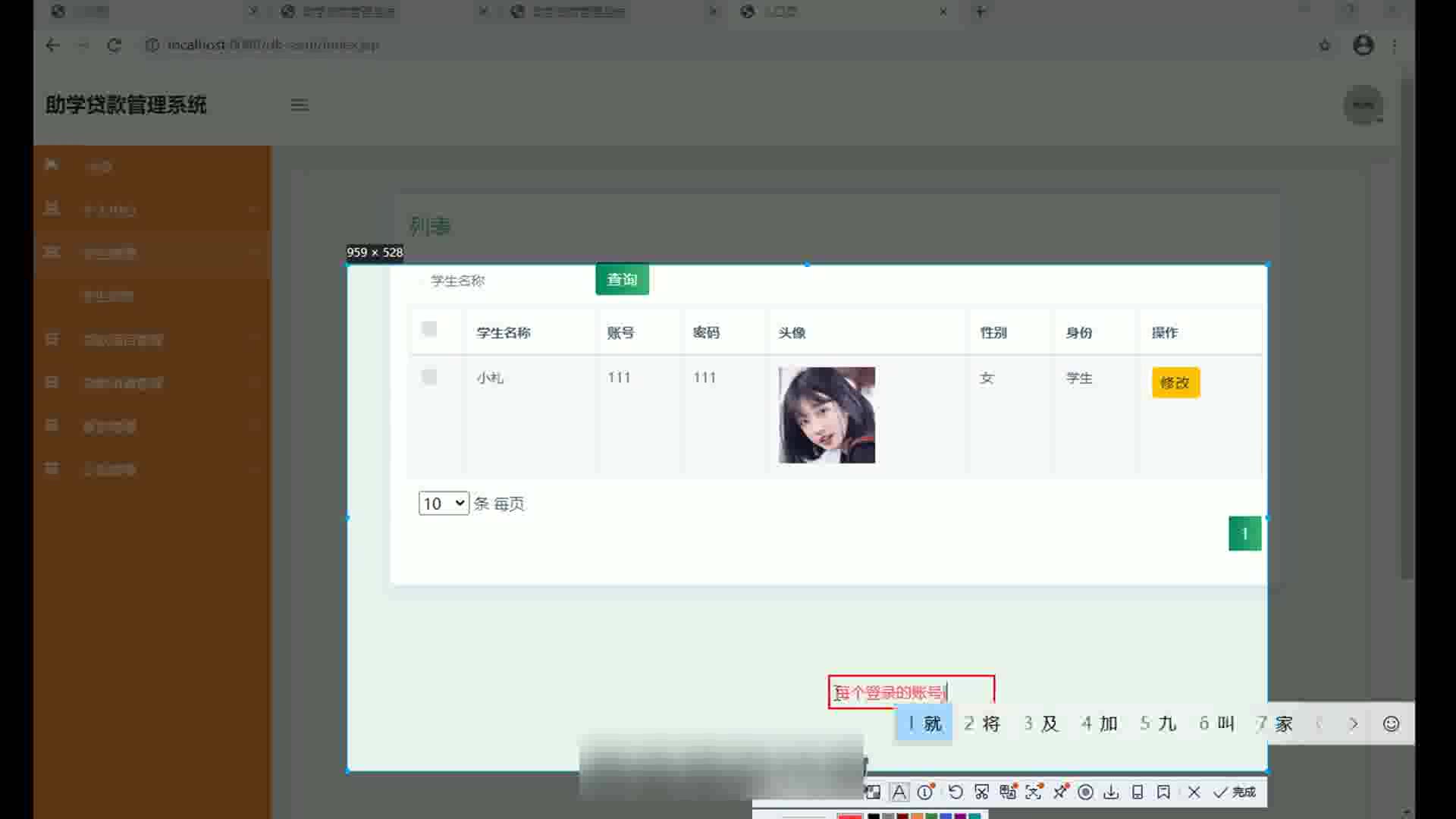Open the 10 per-page dropdown
Screen dimensions: 1456x819
[444, 504]
